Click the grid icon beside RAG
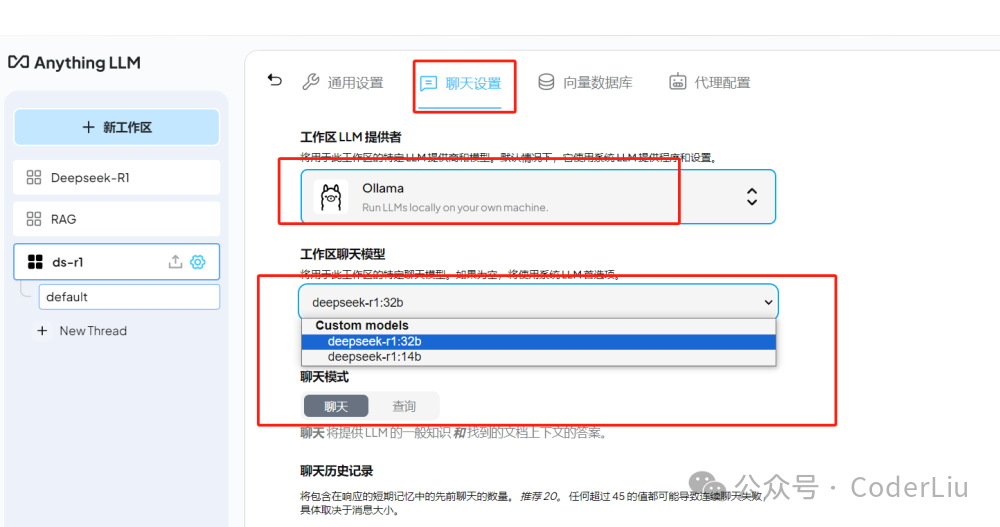Image resolution: width=1000 pixels, height=527 pixels. tap(34, 219)
